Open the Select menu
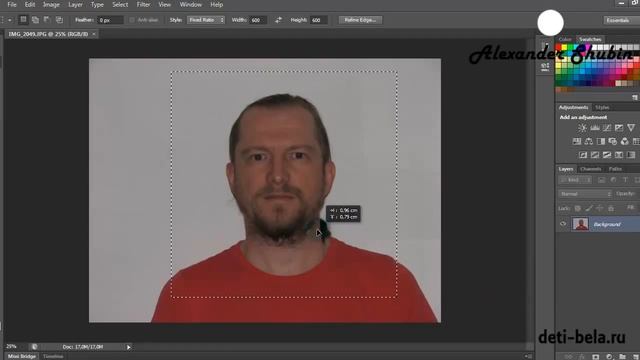The height and width of the screenshot is (360, 640). tap(120, 4)
